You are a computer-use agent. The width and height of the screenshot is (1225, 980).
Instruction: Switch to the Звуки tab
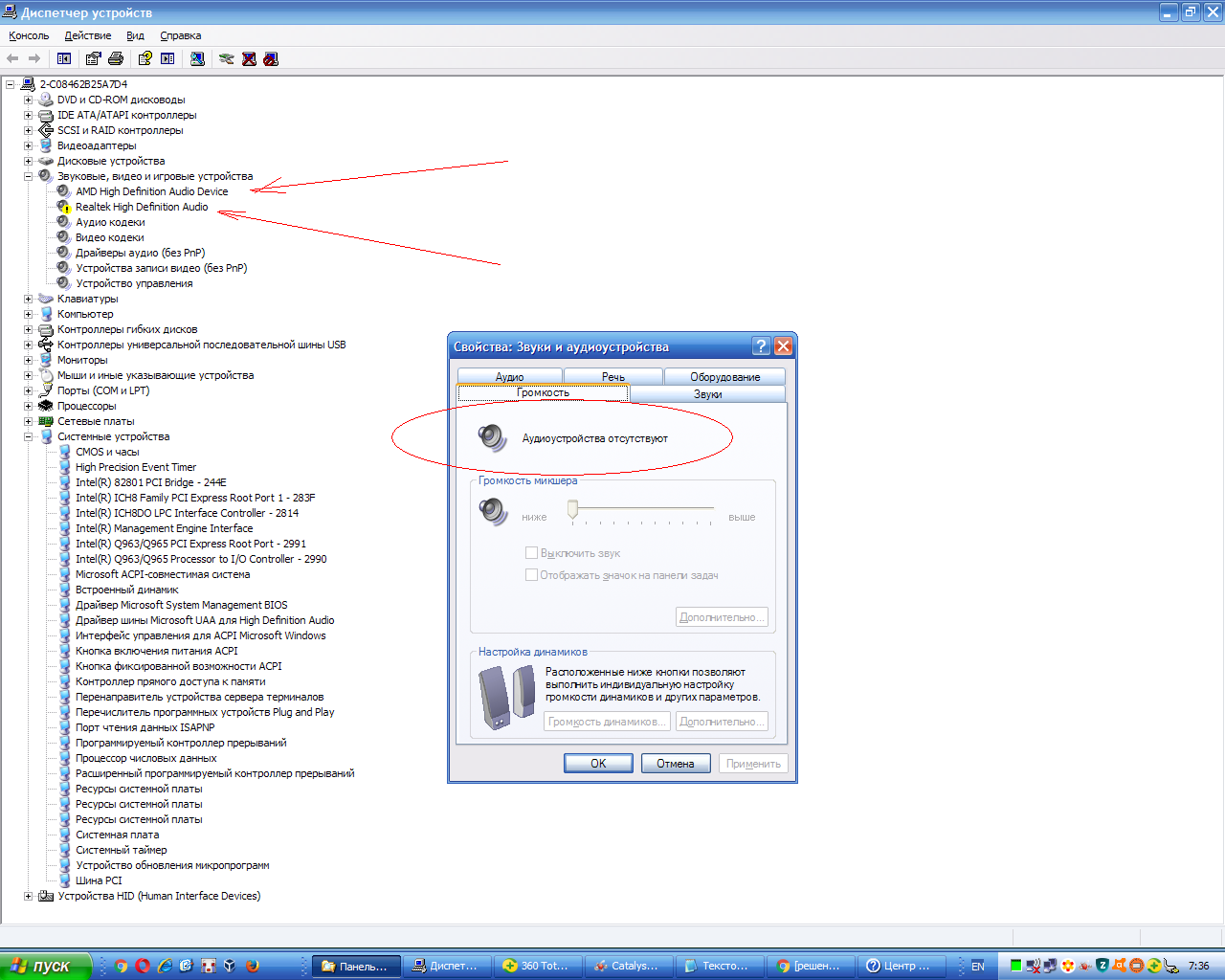coord(708,393)
